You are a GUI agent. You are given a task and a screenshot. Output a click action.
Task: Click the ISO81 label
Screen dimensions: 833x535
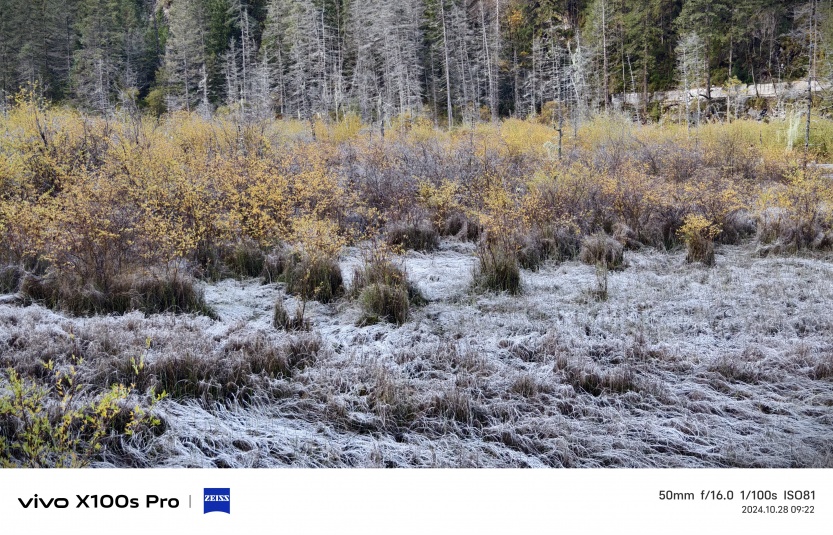point(799,495)
